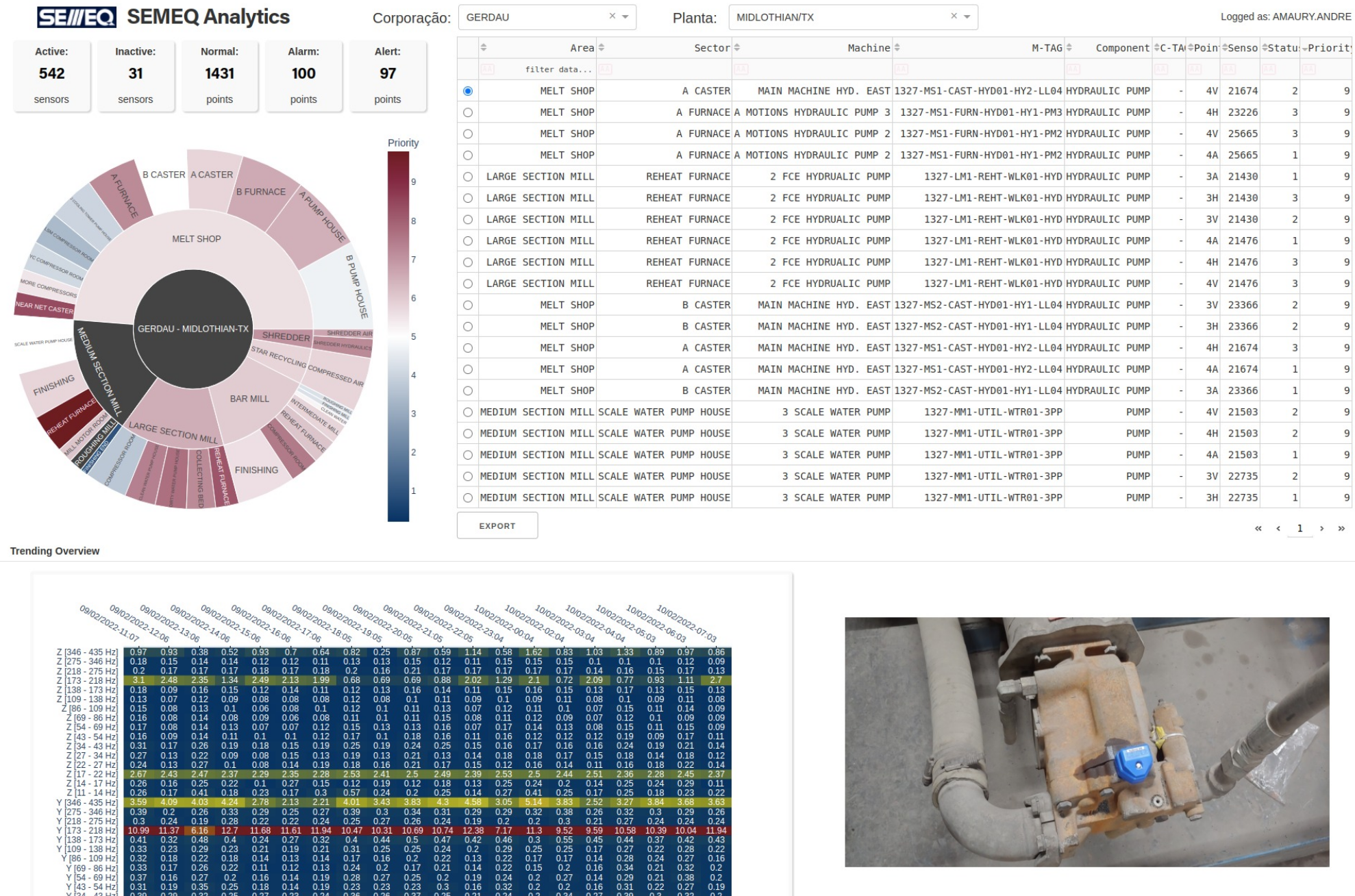This screenshot has width=1355, height=896.
Task: Click the Inactive 31 sensors card
Action: click(136, 75)
